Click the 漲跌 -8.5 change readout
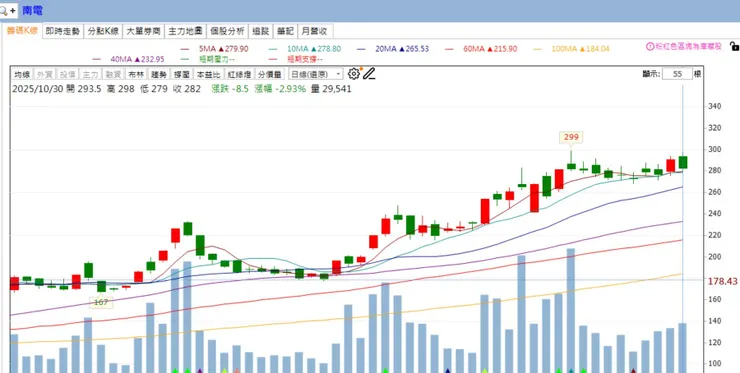740x373 pixels. (230, 89)
